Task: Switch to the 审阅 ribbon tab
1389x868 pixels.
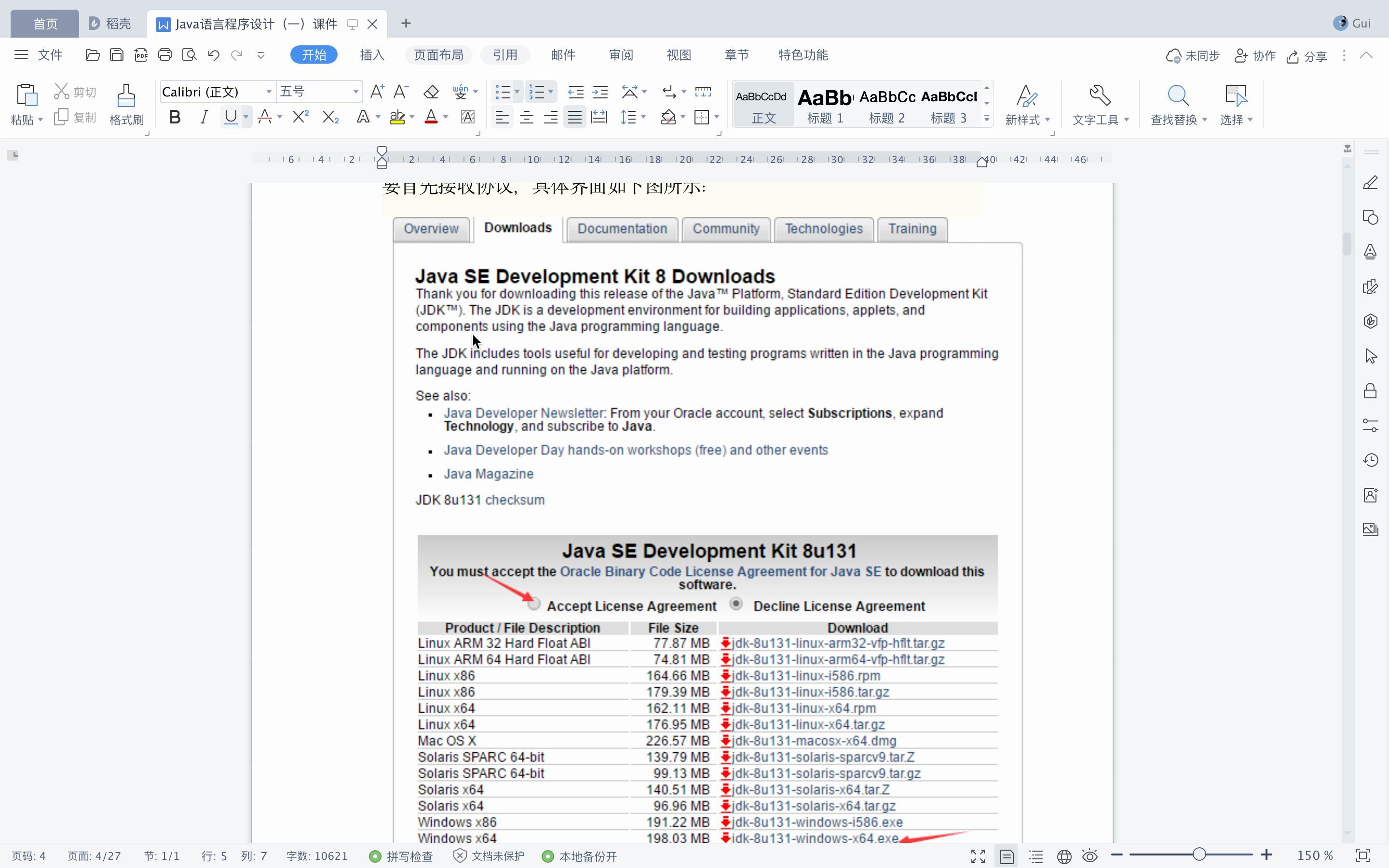Action: pos(621,55)
